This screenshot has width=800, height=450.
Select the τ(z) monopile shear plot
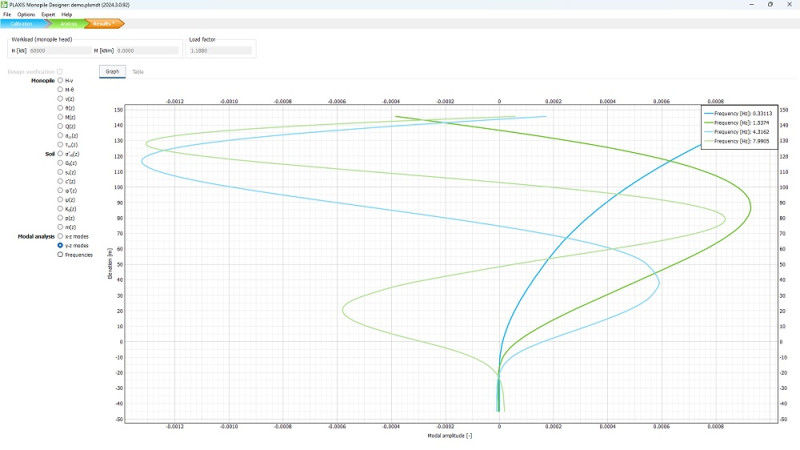pos(60,144)
